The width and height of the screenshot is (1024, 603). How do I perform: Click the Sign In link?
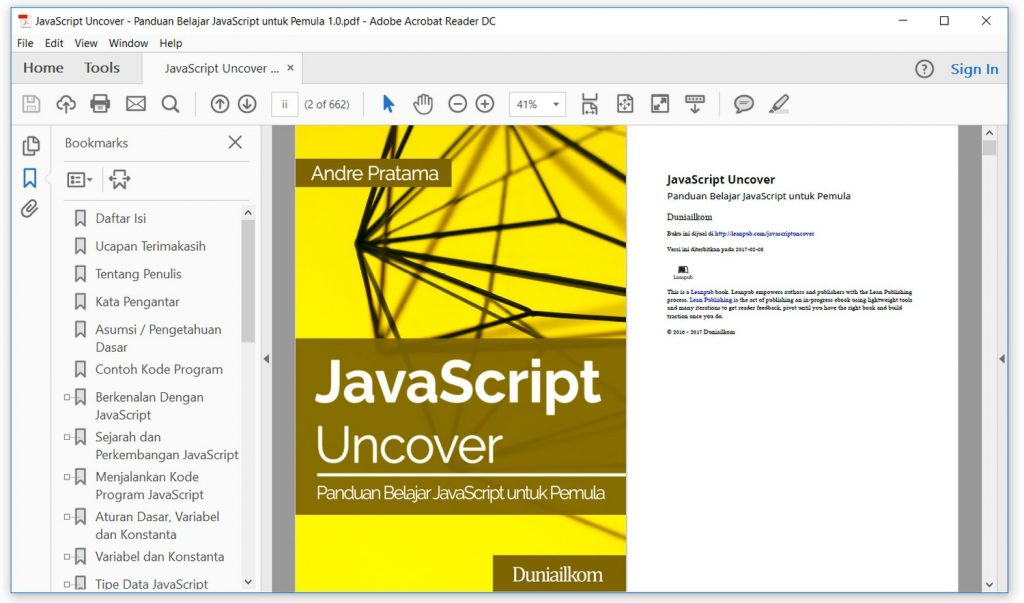coord(974,69)
